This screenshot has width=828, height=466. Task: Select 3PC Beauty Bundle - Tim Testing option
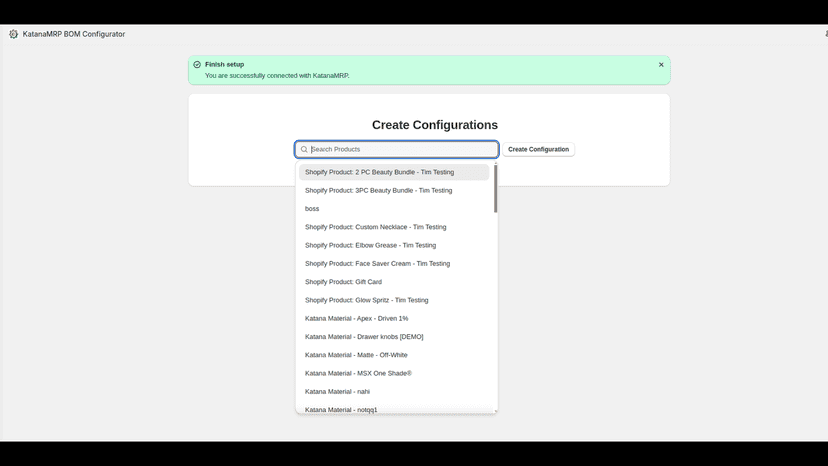(x=394, y=190)
